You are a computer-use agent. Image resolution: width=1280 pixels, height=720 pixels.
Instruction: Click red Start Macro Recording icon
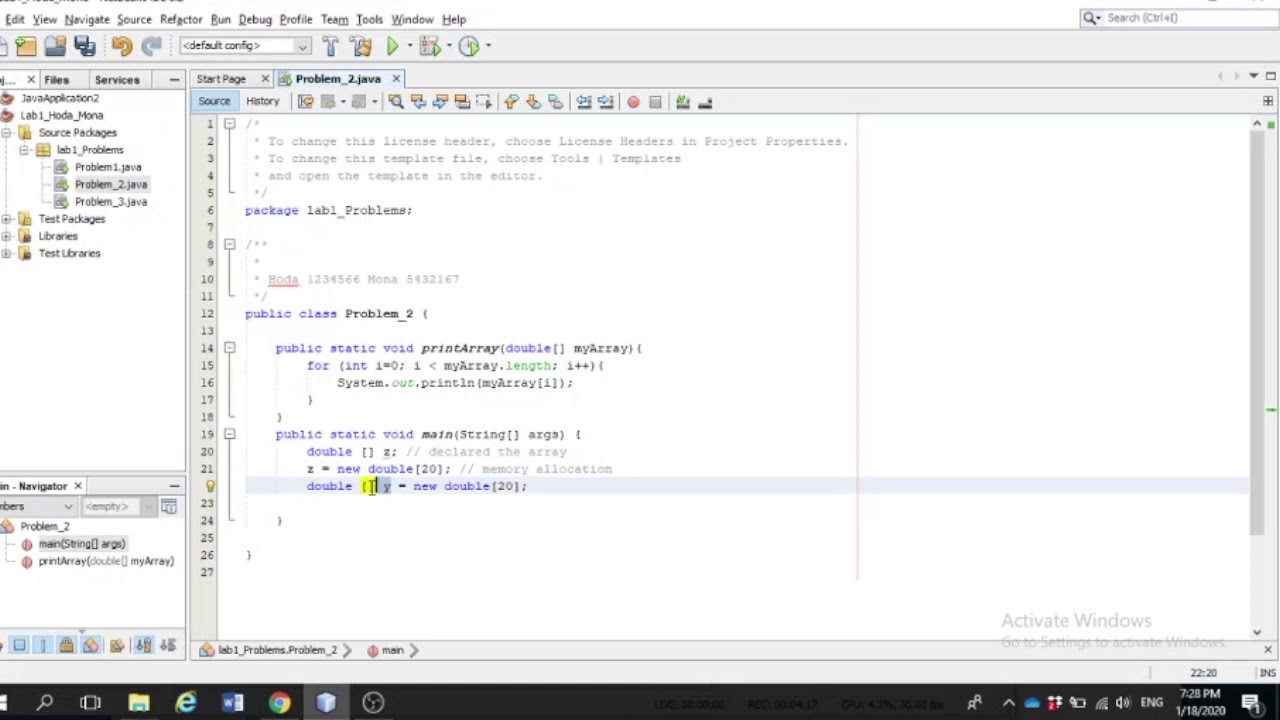(x=633, y=102)
